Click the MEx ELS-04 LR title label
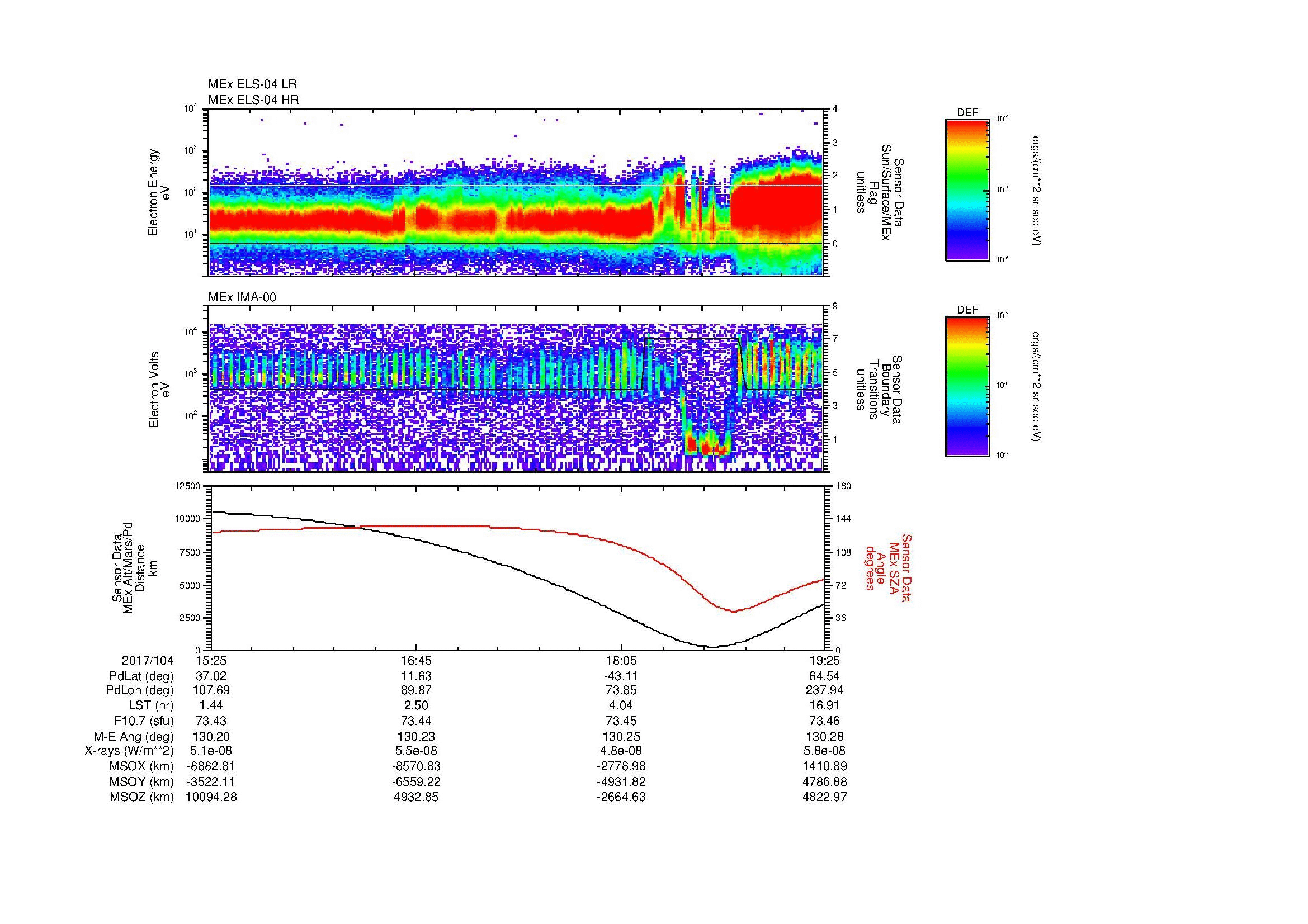 [x=252, y=84]
